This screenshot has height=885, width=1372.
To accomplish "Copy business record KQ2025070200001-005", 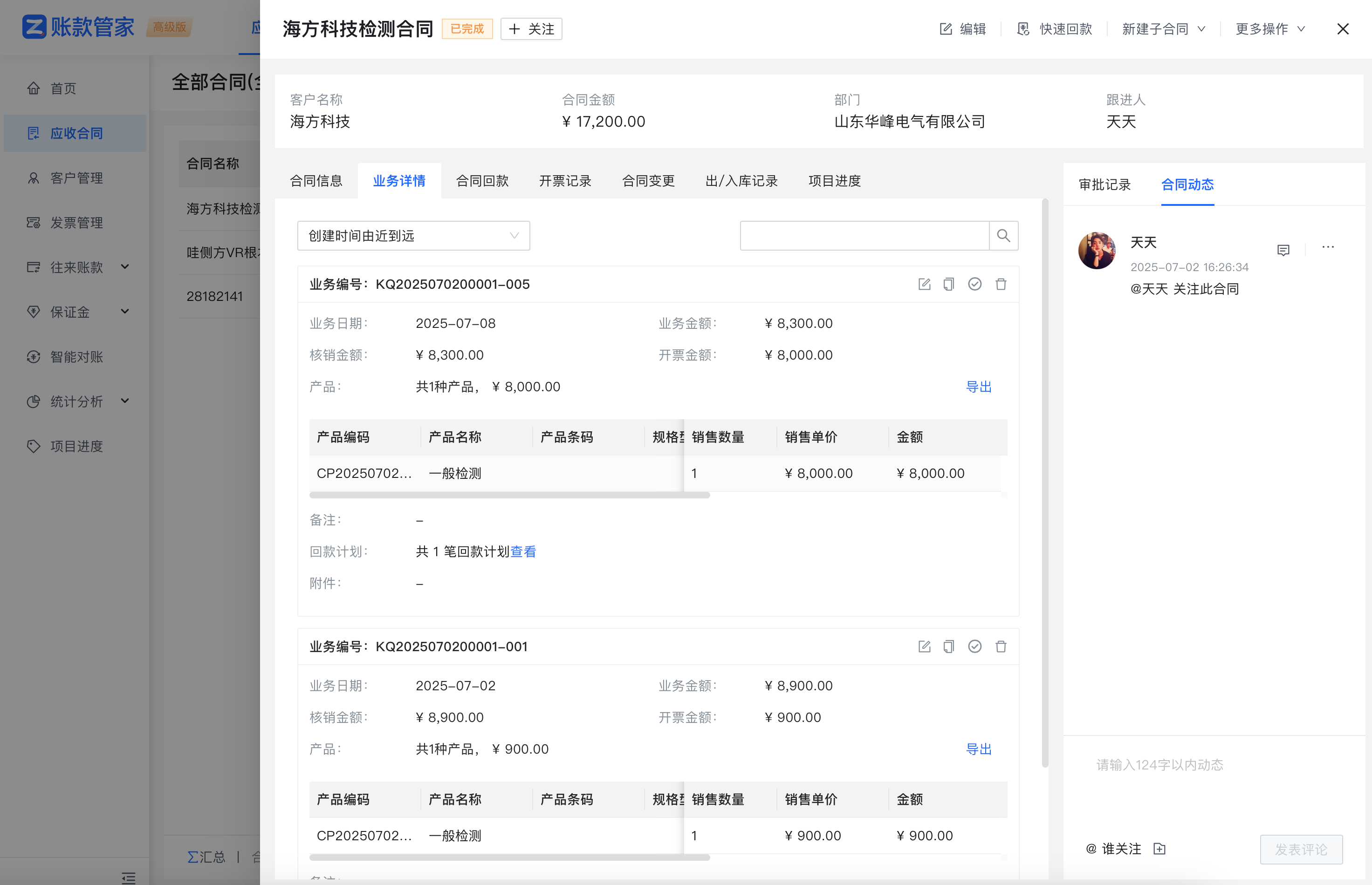I will 949,284.
